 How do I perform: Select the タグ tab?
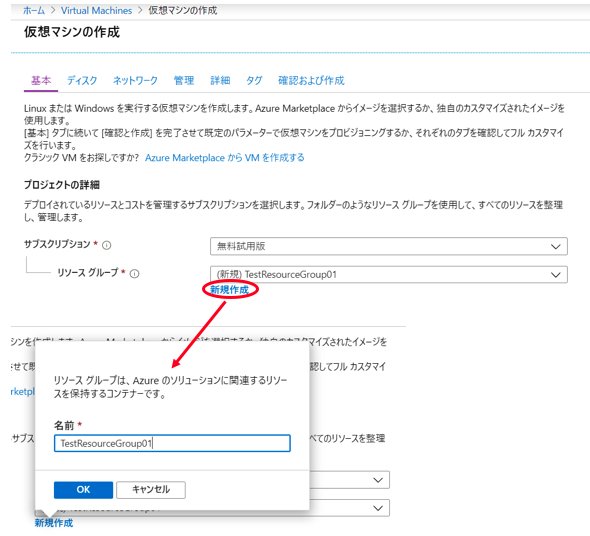pos(254,80)
